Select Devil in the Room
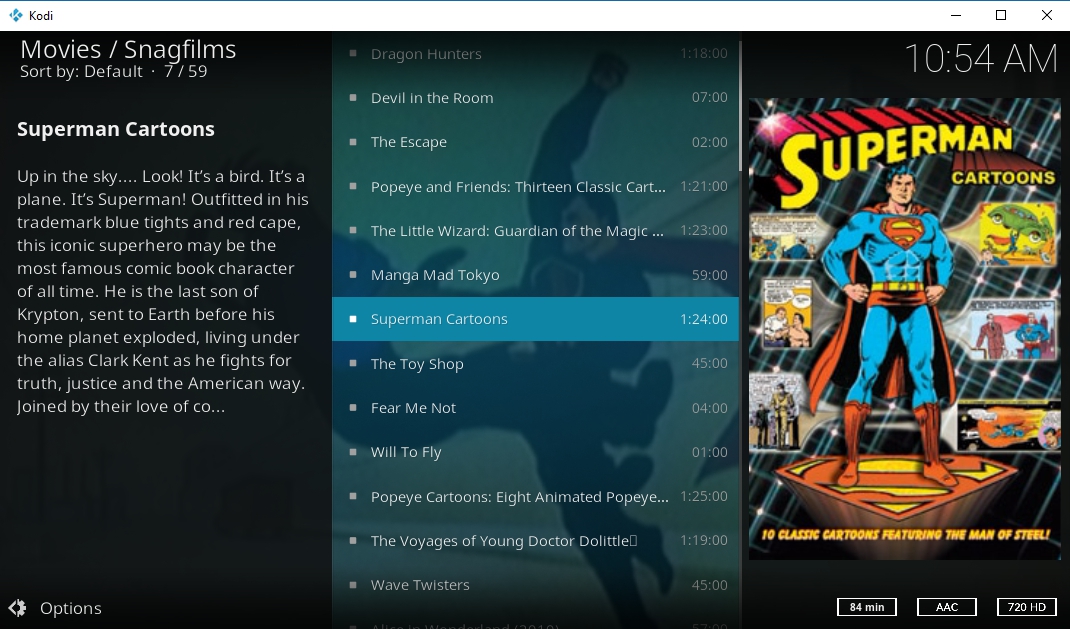The image size is (1070, 629). tap(535, 98)
